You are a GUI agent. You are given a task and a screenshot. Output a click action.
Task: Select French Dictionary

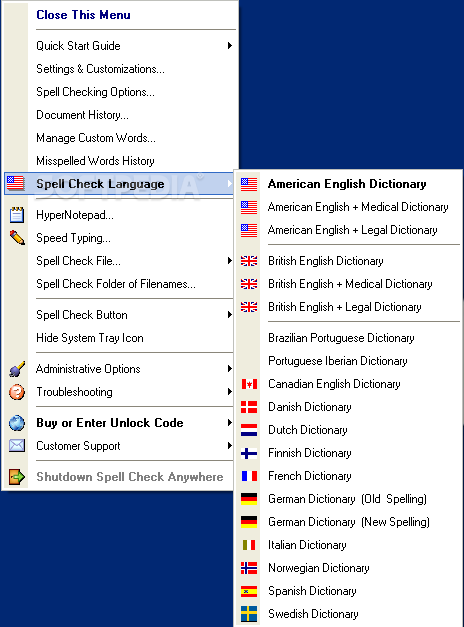click(310, 476)
